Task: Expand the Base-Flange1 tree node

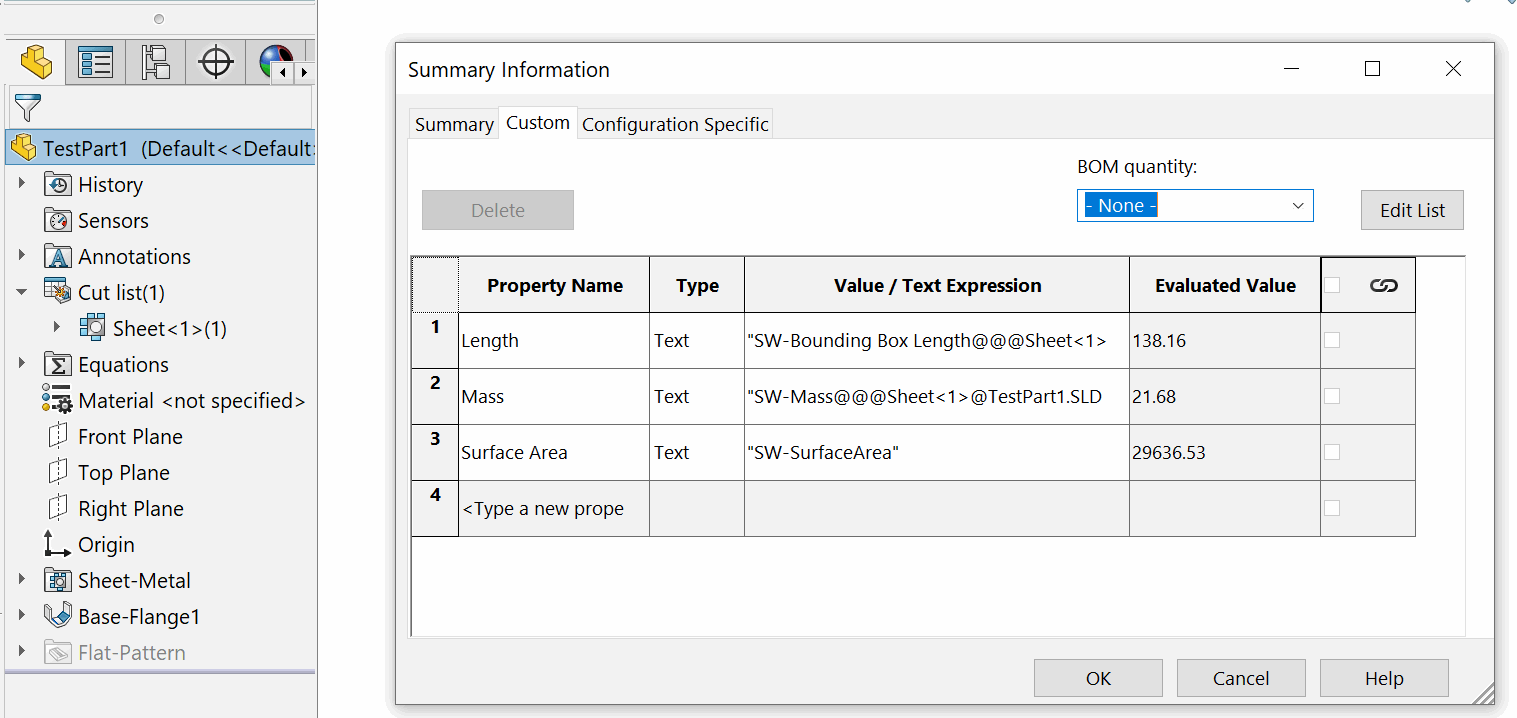Action: (x=22, y=615)
